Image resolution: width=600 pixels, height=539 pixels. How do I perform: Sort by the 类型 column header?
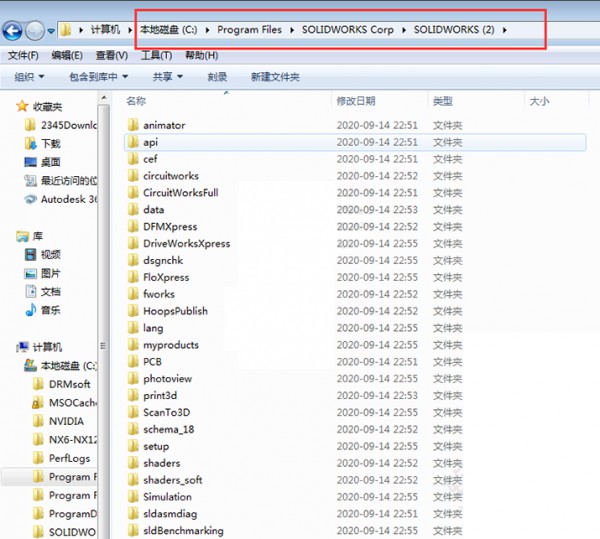(x=443, y=101)
